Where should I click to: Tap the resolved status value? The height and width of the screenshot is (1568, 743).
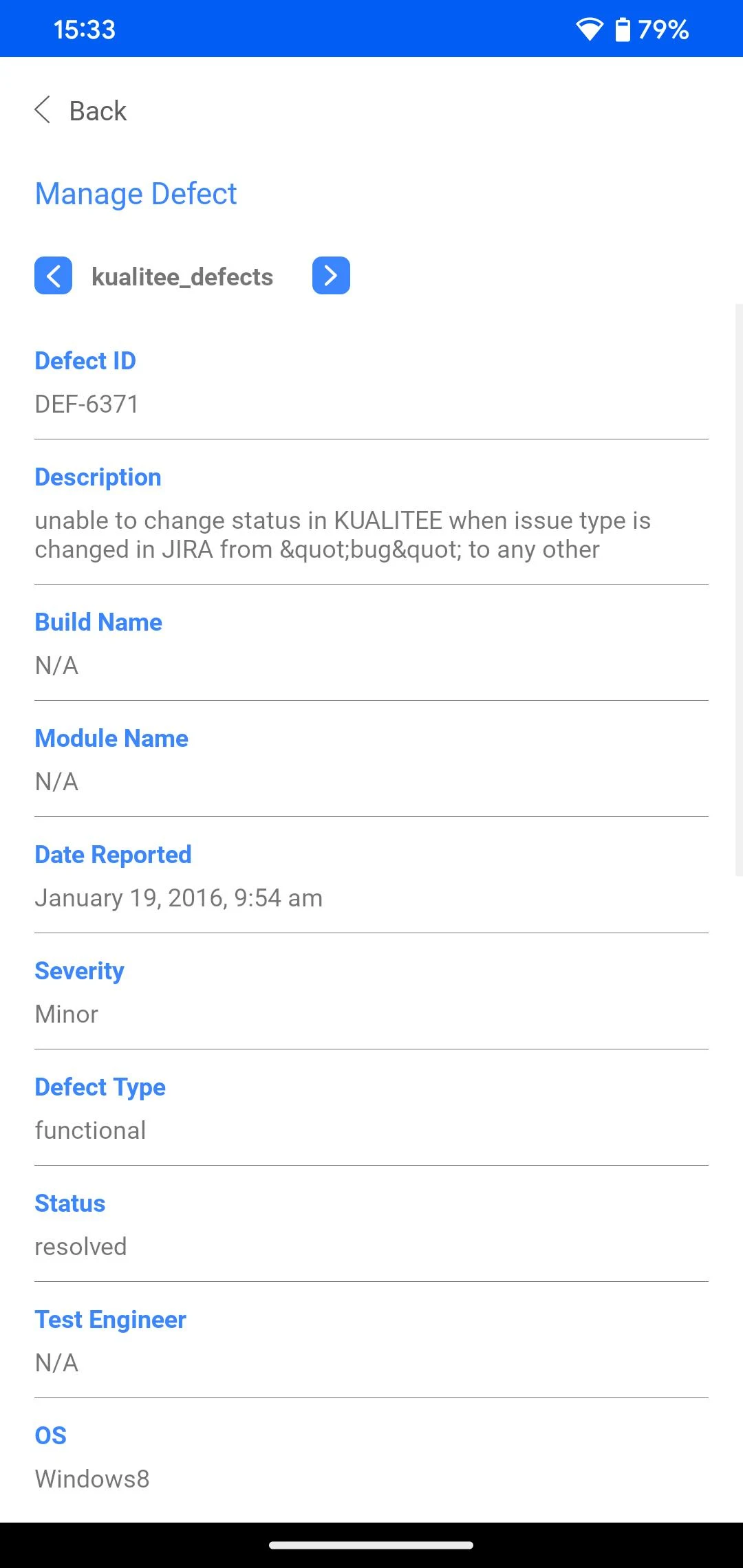[x=80, y=1247]
